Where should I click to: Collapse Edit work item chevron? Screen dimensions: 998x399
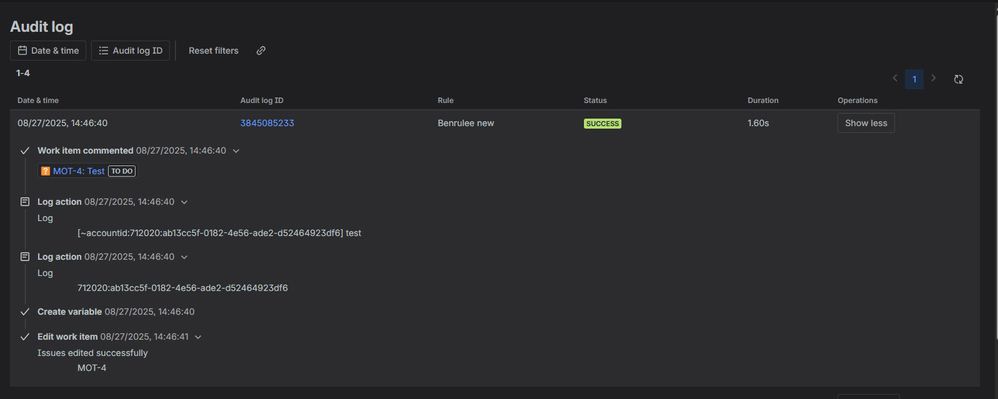pyautogui.click(x=198, y=337)
